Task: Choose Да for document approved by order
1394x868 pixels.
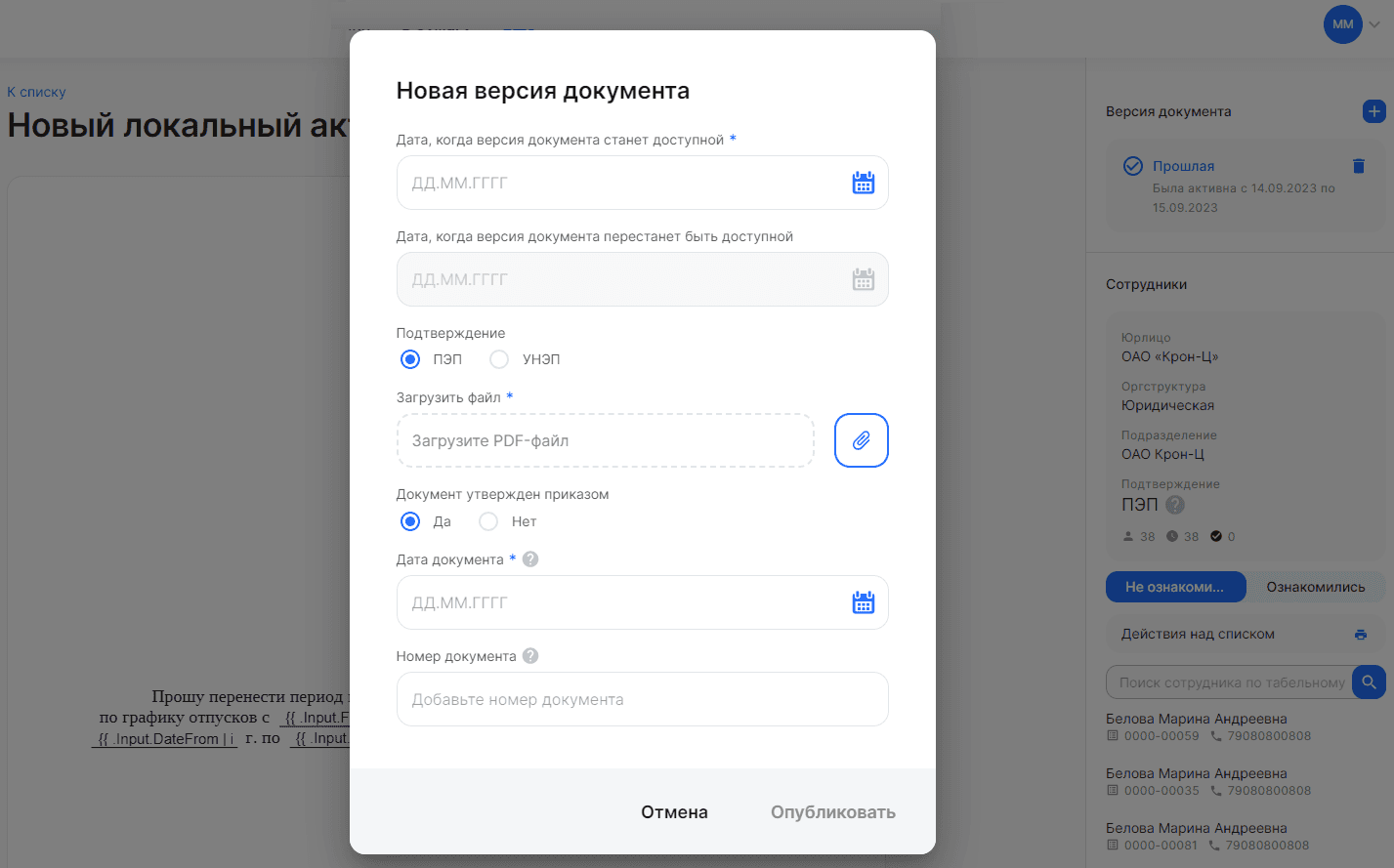Action: (x=410, y=521)
